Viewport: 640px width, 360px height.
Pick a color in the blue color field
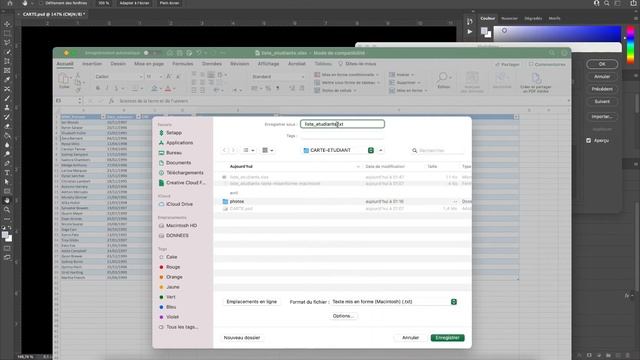click(x=558, y=33)
